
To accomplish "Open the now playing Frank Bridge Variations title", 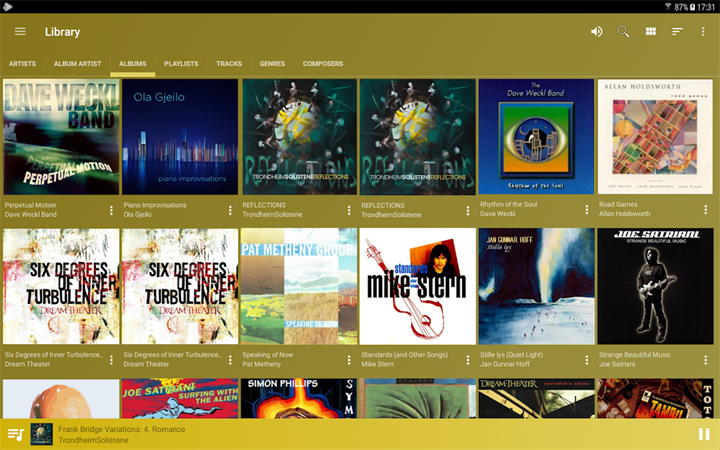I will 122,429.
